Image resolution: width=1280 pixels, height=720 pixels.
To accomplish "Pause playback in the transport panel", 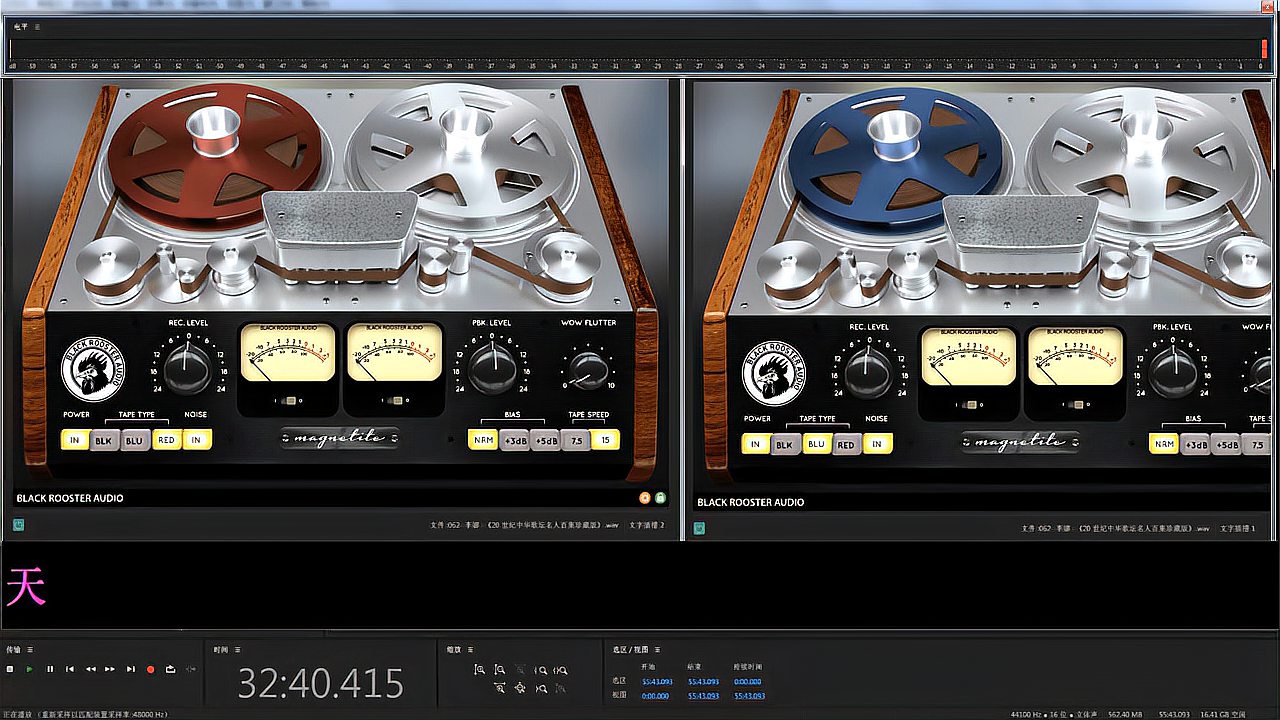I will 50,669.
